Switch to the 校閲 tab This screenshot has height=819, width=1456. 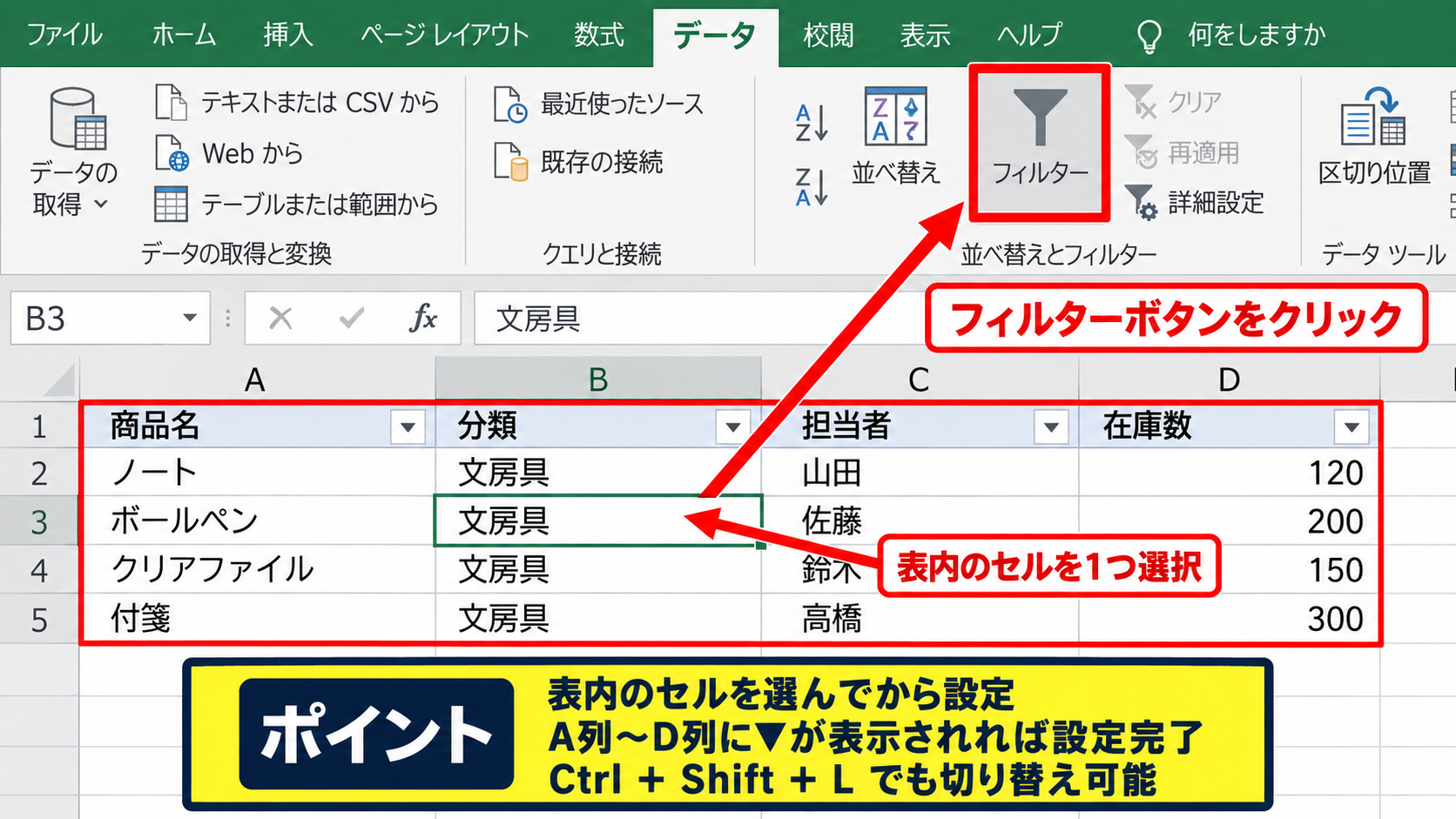click(x=828, y=35)
